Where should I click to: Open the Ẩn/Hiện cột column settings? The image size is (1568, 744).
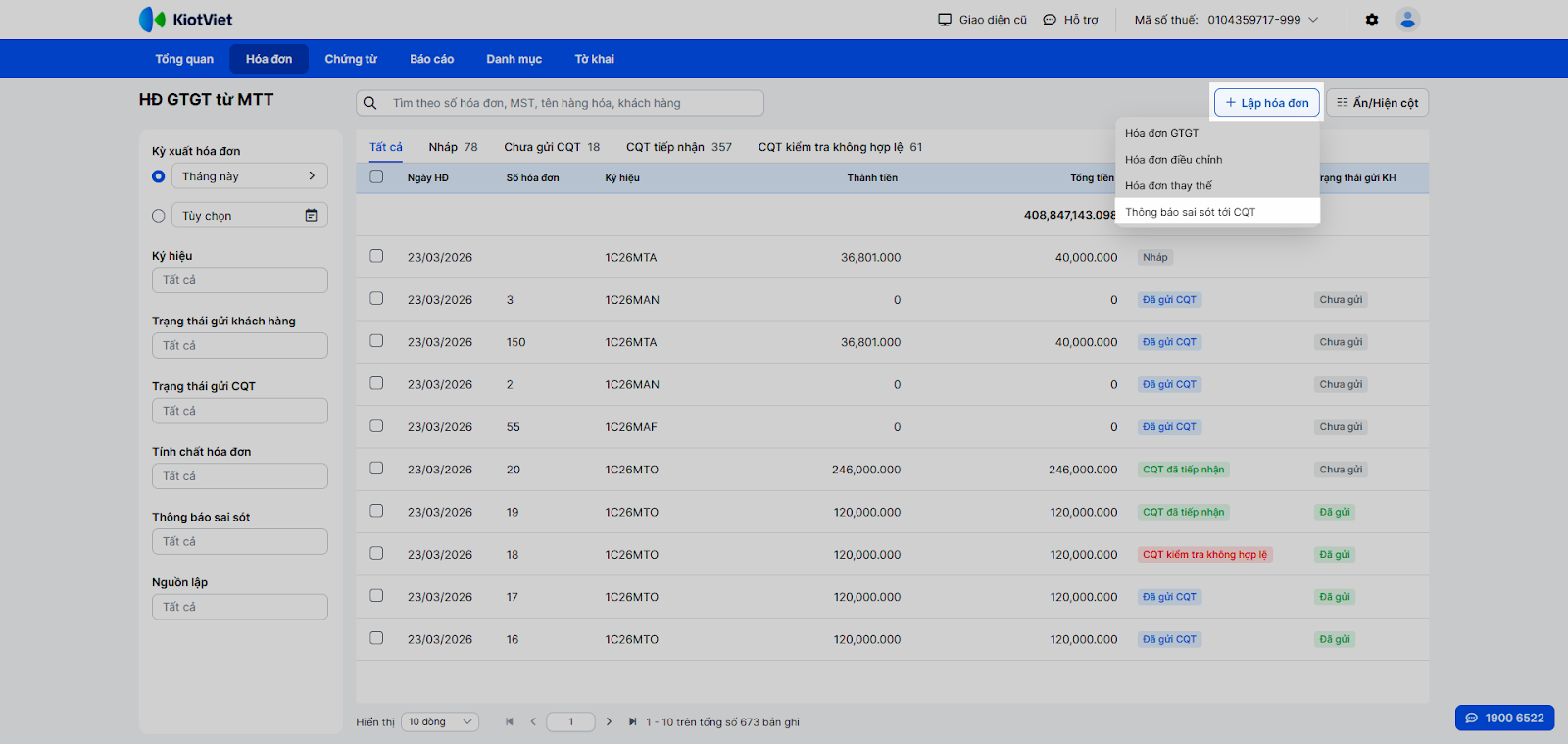point(1377,103)
